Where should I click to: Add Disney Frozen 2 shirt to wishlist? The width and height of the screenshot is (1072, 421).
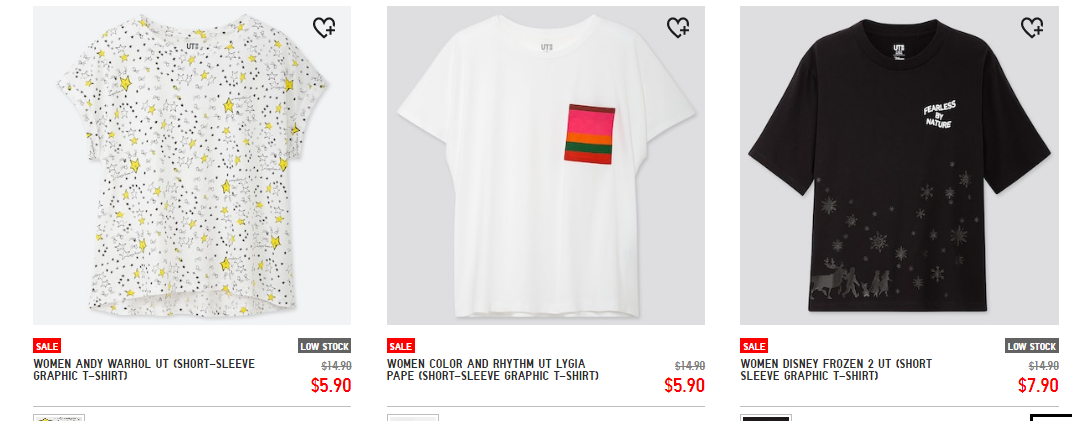click(x=1032, y=27)
